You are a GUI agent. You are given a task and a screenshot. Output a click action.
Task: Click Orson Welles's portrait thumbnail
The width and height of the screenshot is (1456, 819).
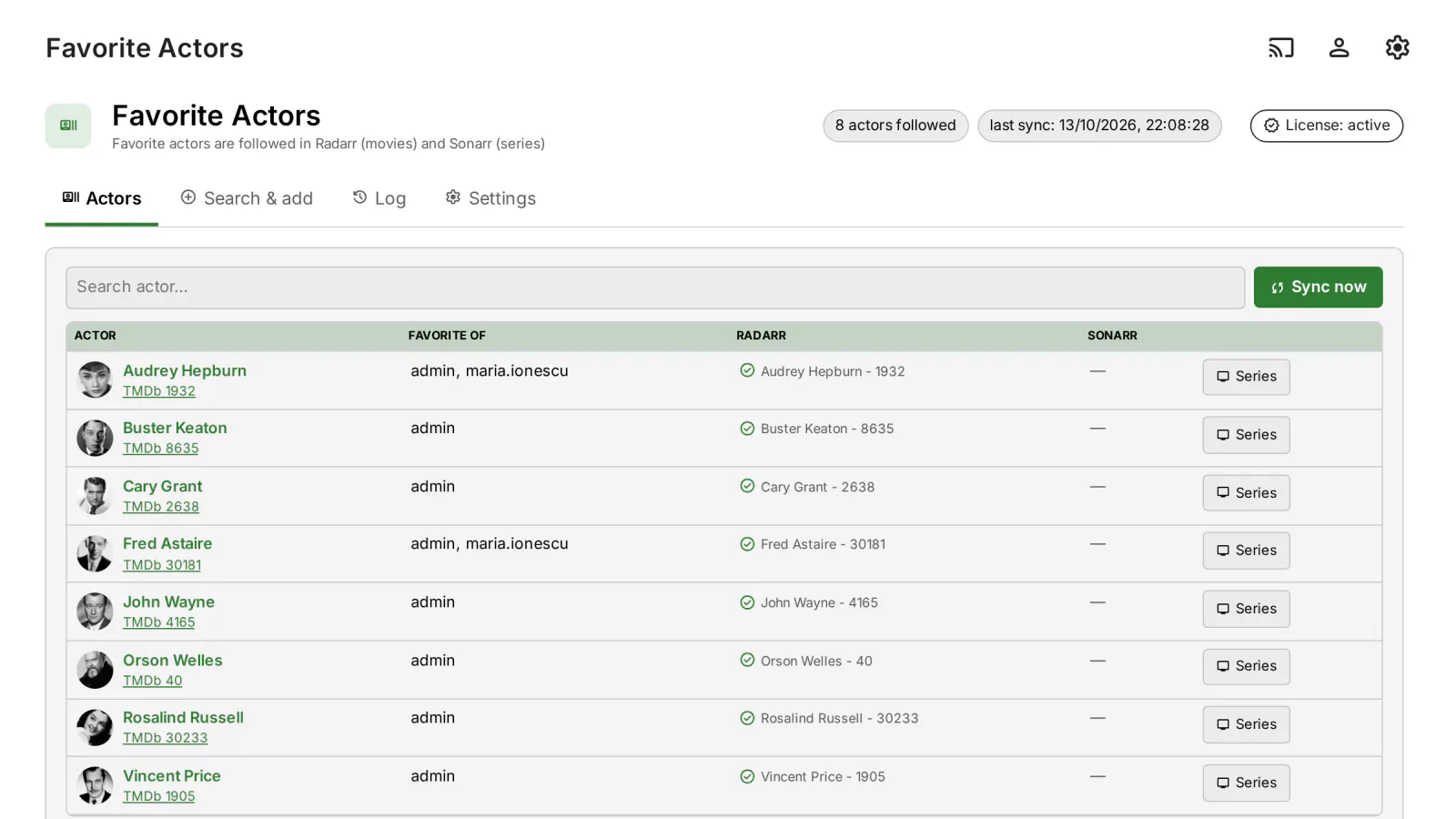point(95,670)
